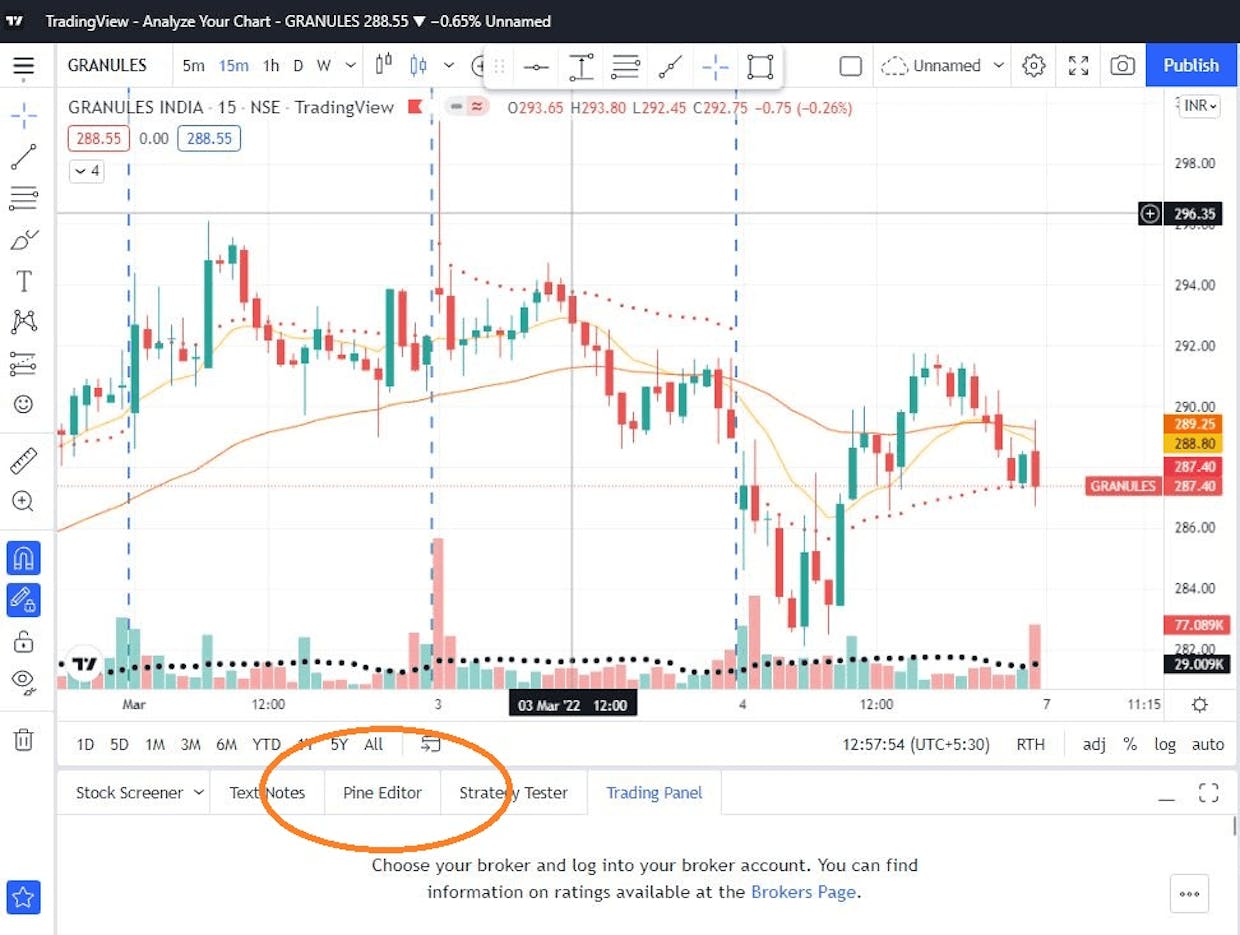Toggle magnet mode on sidebar
Viewport: 1240px width, 935px height.
click(23, 558)
